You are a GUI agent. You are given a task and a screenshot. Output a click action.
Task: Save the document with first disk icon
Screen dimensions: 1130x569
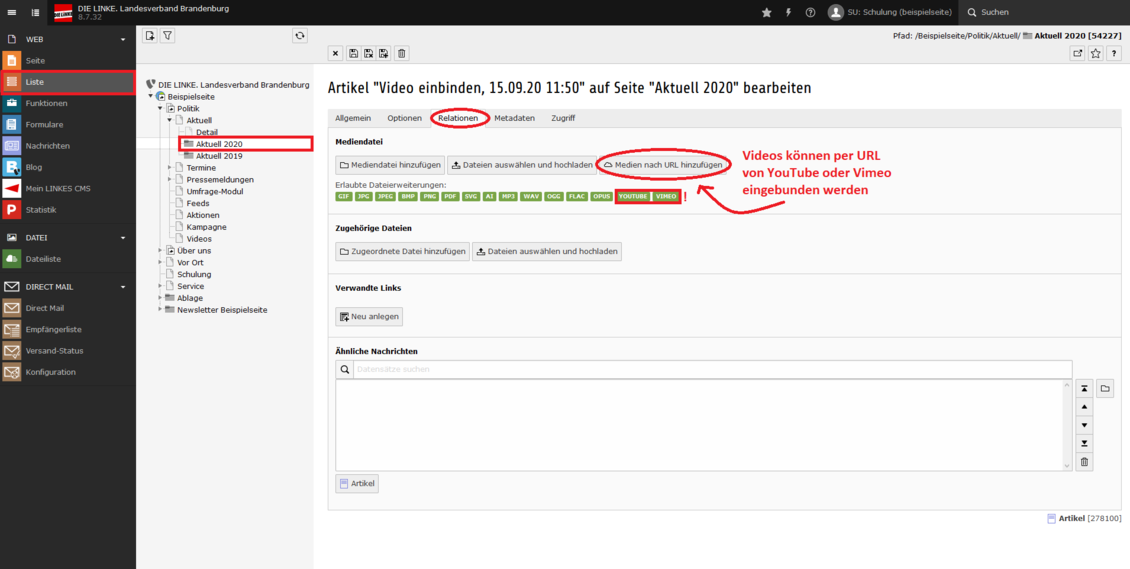tap(354, 53)
